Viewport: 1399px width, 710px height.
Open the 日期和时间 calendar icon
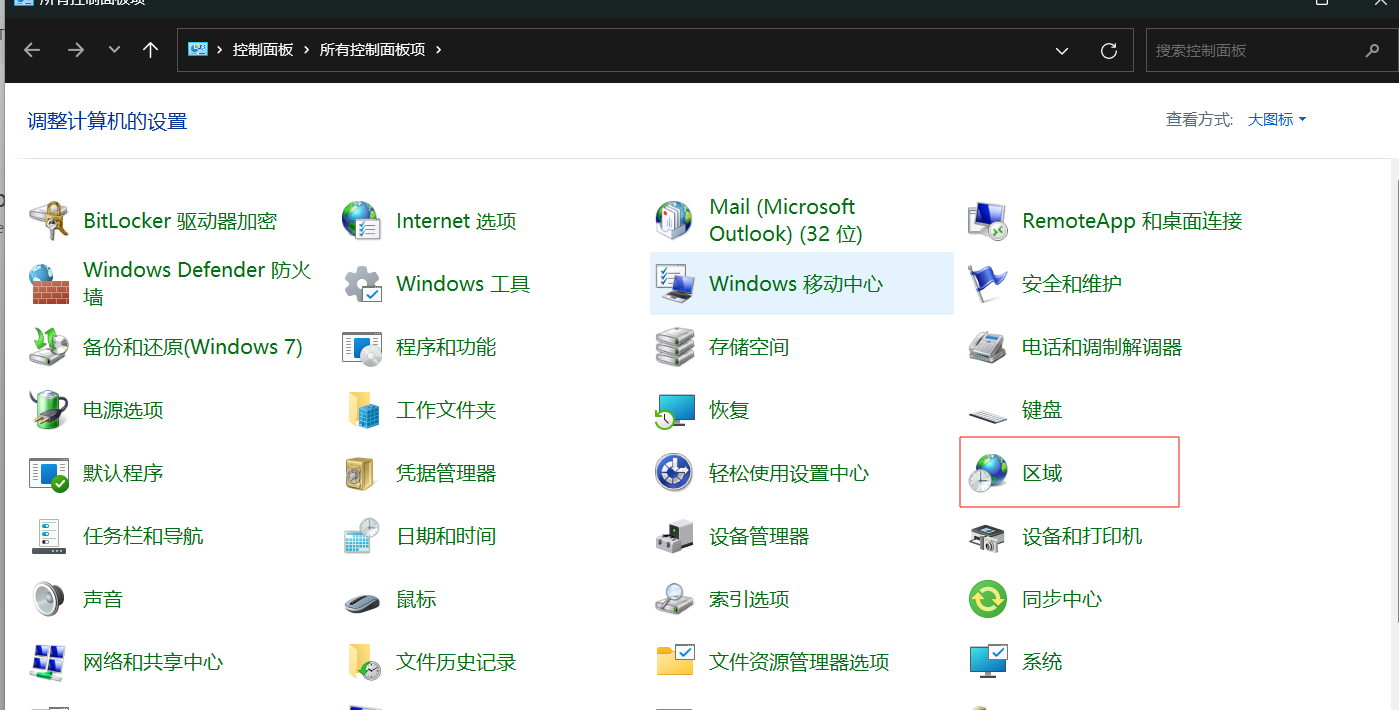click(x=361, y=536)
